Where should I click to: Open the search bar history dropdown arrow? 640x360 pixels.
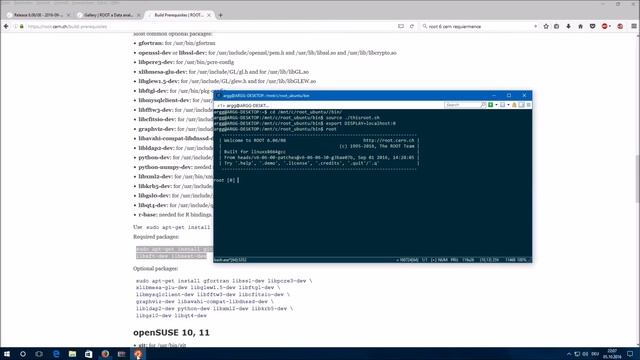click(536, 26)
